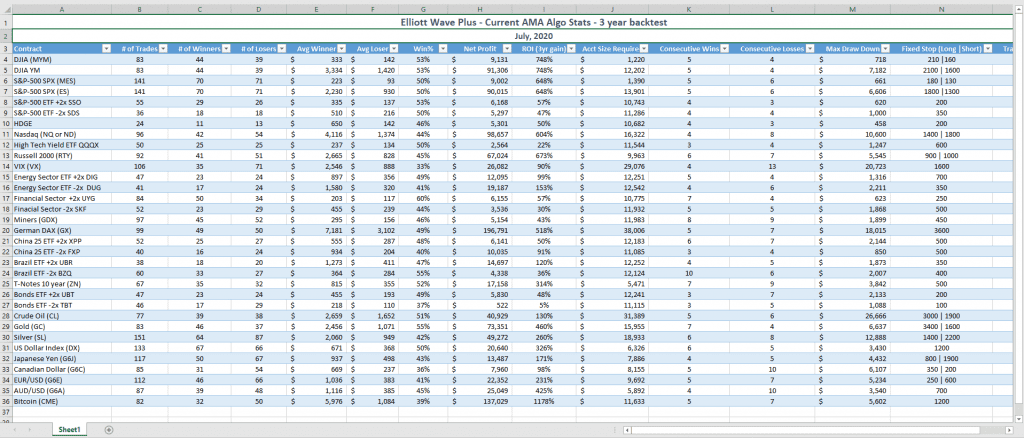Viewport: 1024px width, 438px height.
Task: Add a new sheet with plus icon
Action: 109,430
